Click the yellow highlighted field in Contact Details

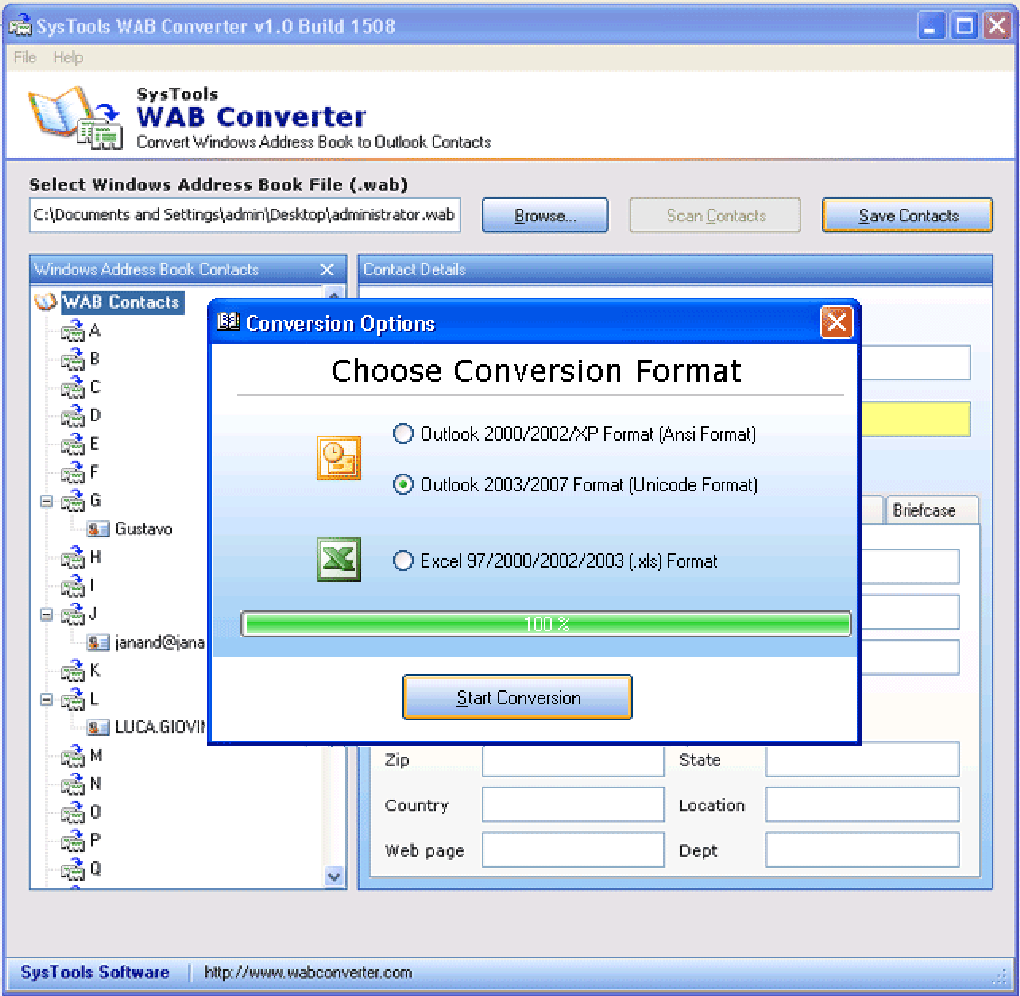click(916, 419)
